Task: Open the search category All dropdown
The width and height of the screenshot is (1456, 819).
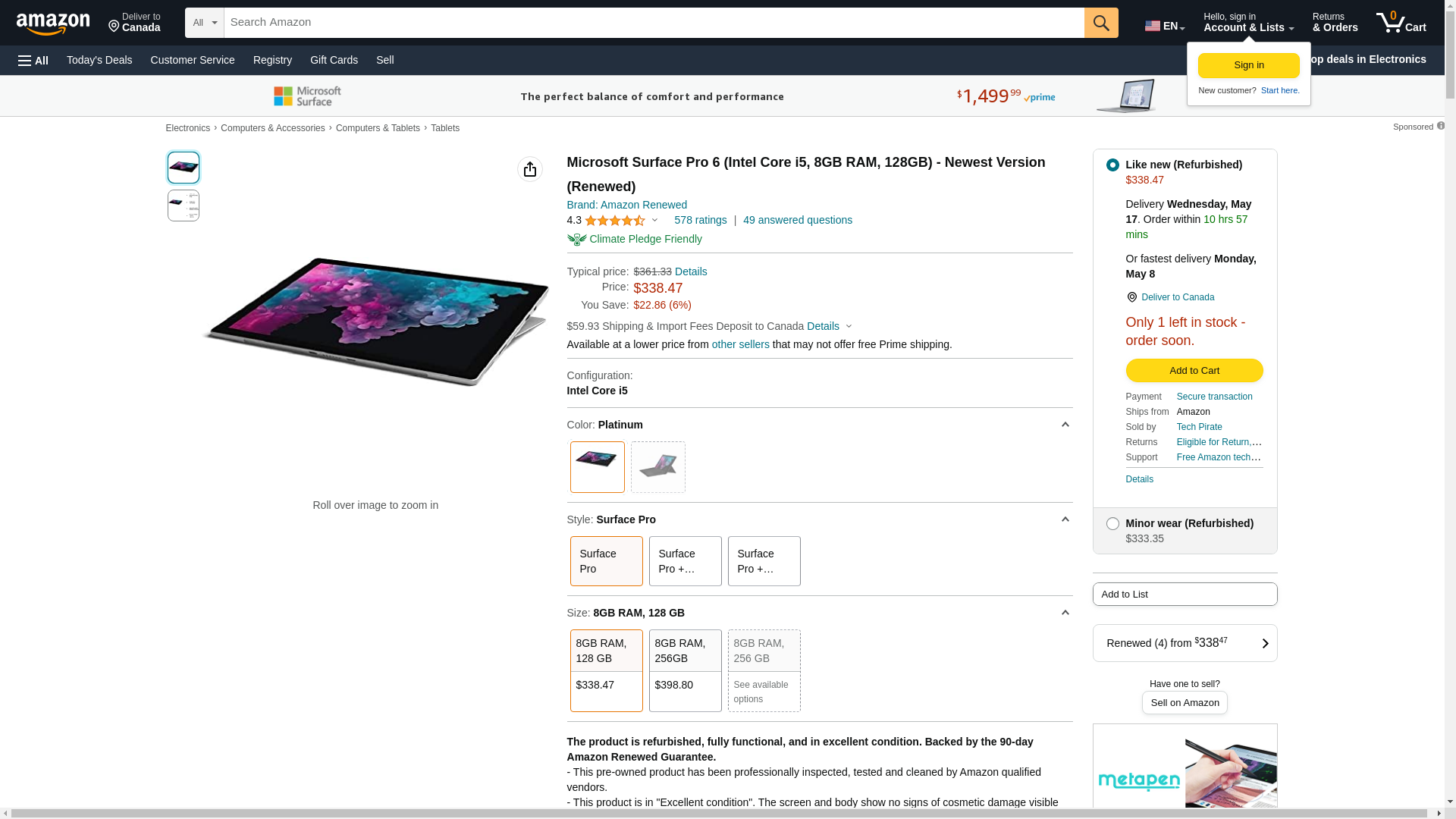Action: (204, 23)
